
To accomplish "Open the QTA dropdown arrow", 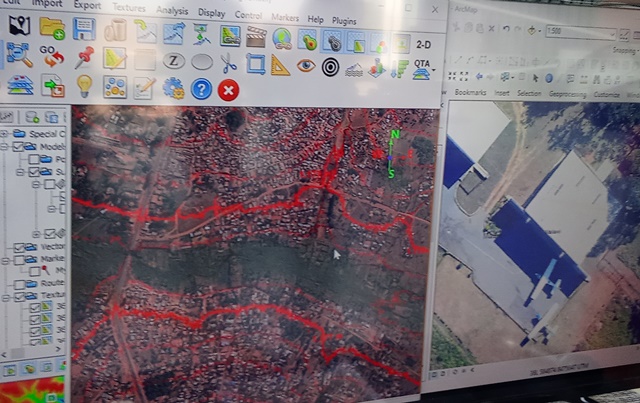I will 434,70.
